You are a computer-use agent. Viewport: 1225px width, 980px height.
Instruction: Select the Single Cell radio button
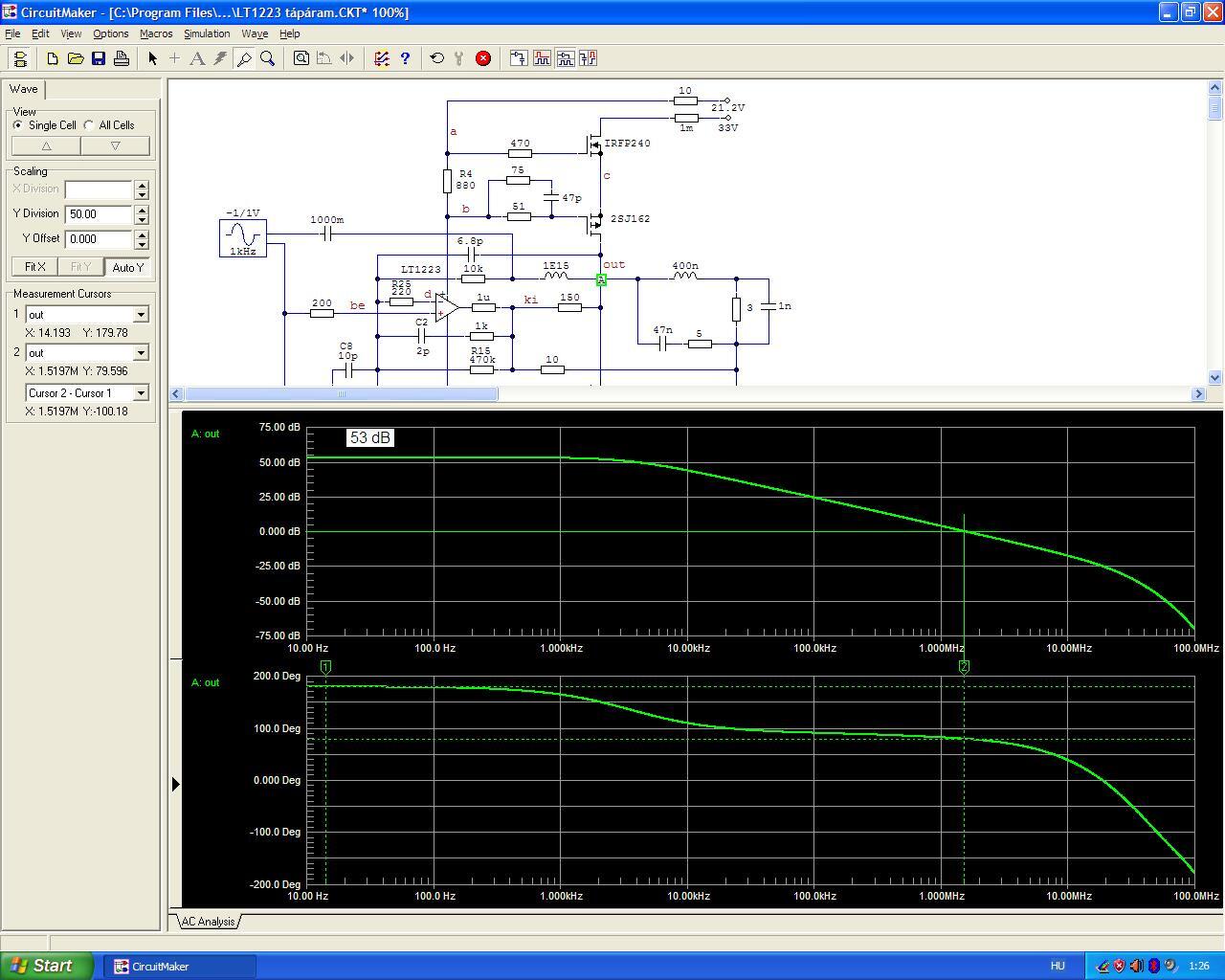18,125
